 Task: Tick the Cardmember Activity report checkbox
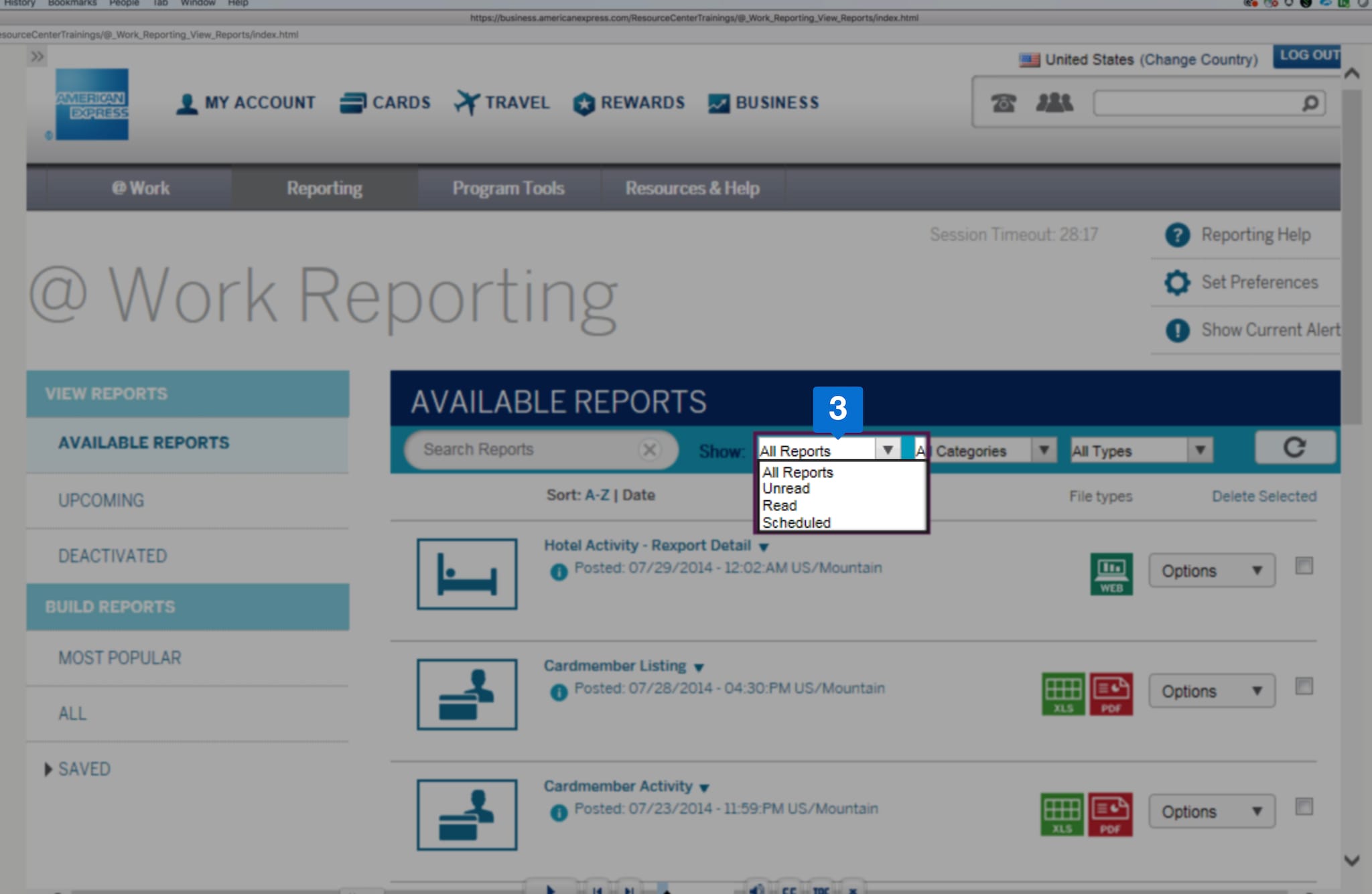click(1304, 807)
